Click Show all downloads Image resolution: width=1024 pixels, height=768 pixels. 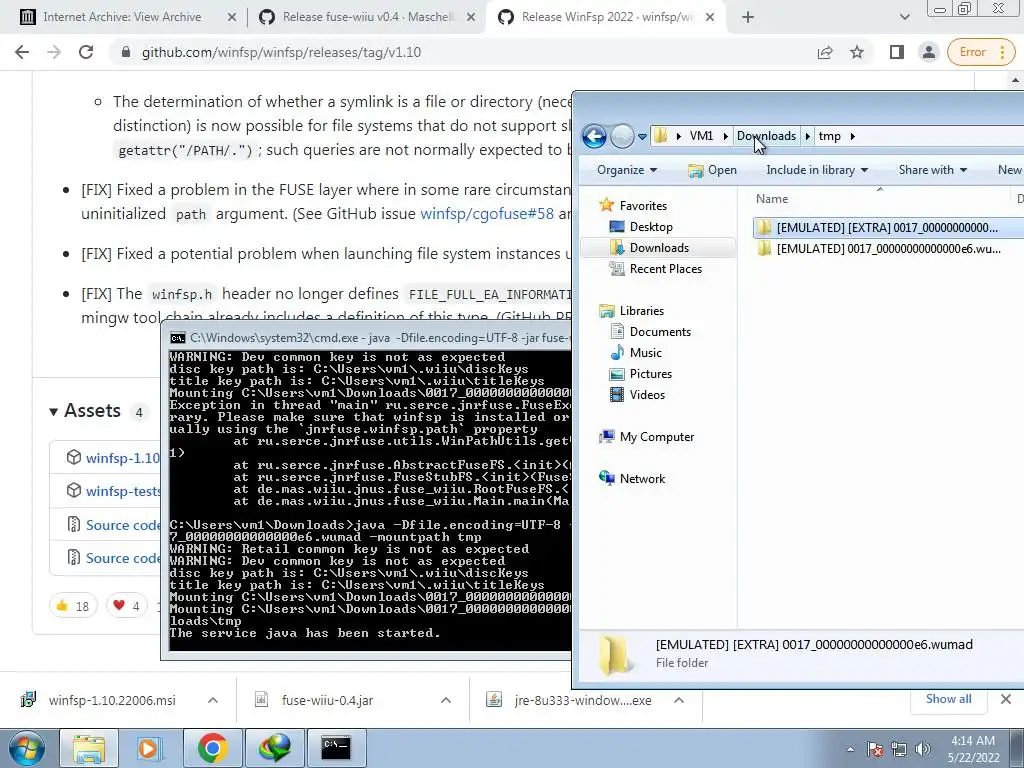click(948, 699)
